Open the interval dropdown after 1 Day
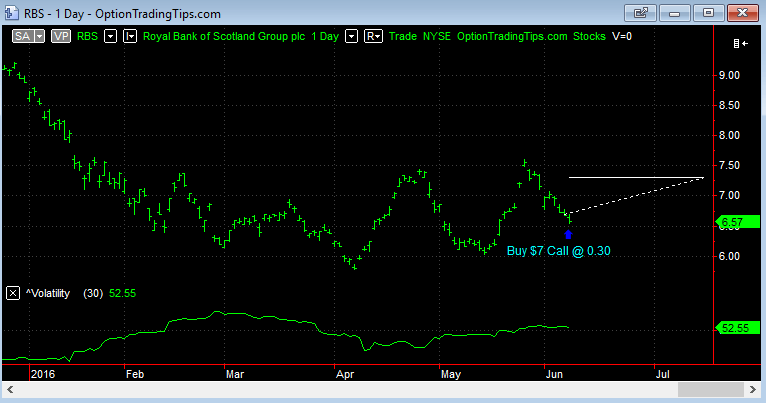Image resolution: width=766 pixels, height=403 pixels. pos(351,37)
